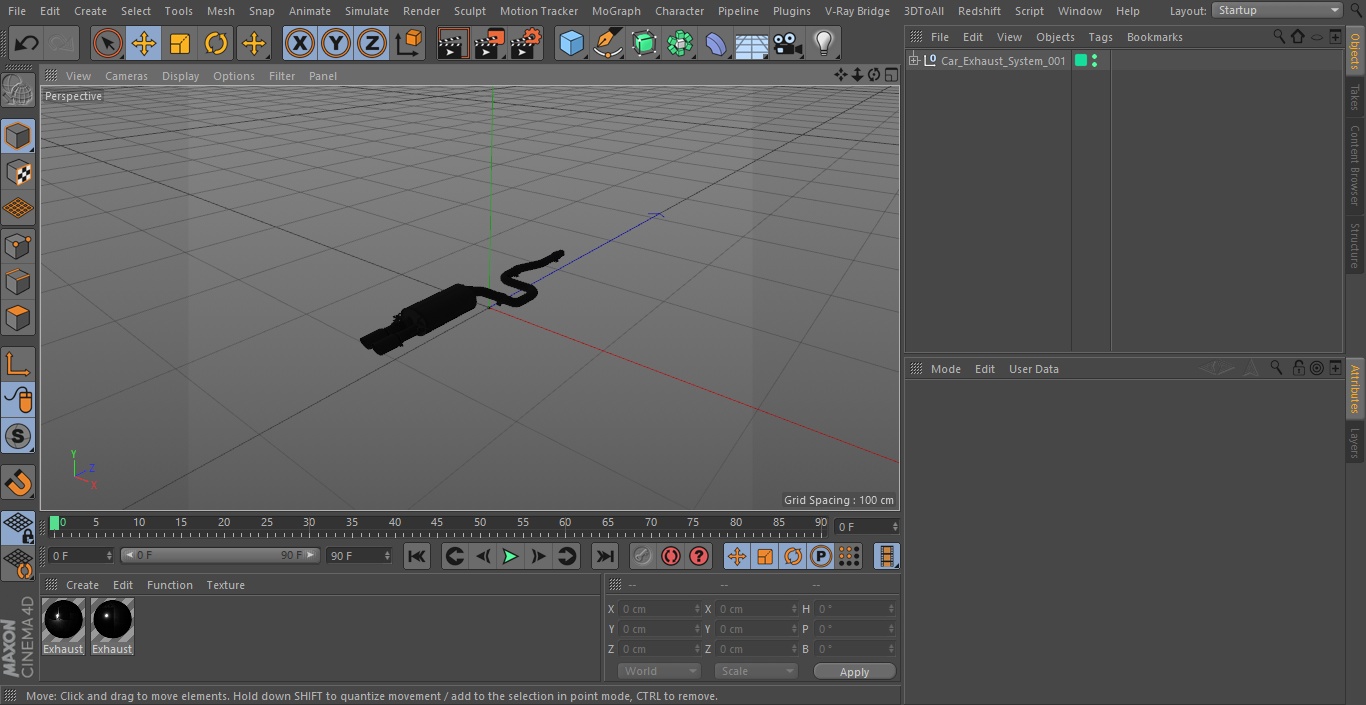
Task: Open Objects panel Tags menu
Action: (x=1100, y=37)
